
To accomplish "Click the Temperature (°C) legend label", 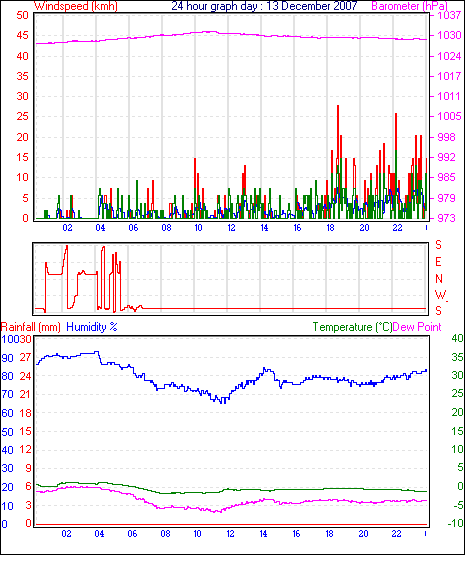I will (352, 327).
